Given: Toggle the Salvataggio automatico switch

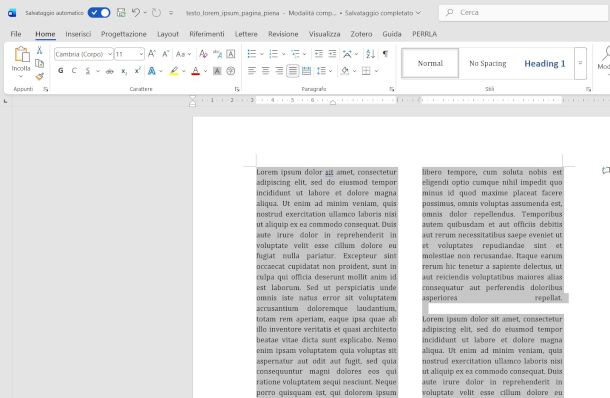Looking at the screenshot, I should [99, 13].
